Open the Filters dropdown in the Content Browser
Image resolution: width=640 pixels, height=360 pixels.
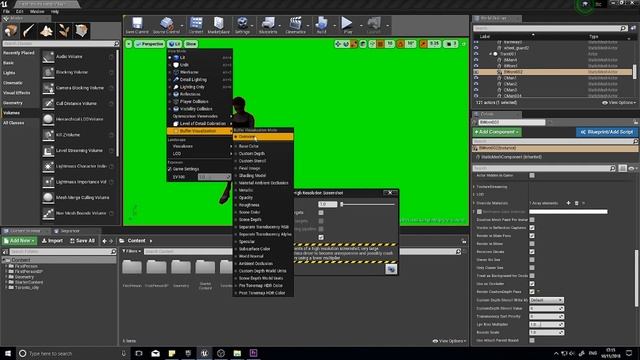point(131,251)
